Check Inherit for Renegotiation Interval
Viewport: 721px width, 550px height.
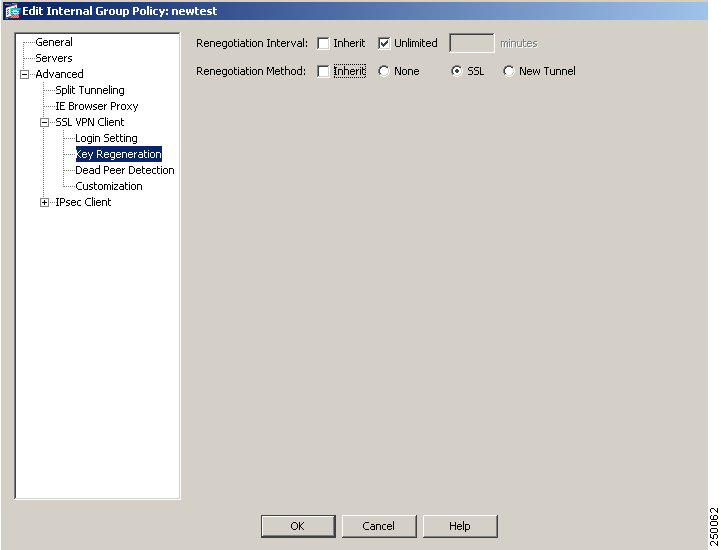pos(323,44)
